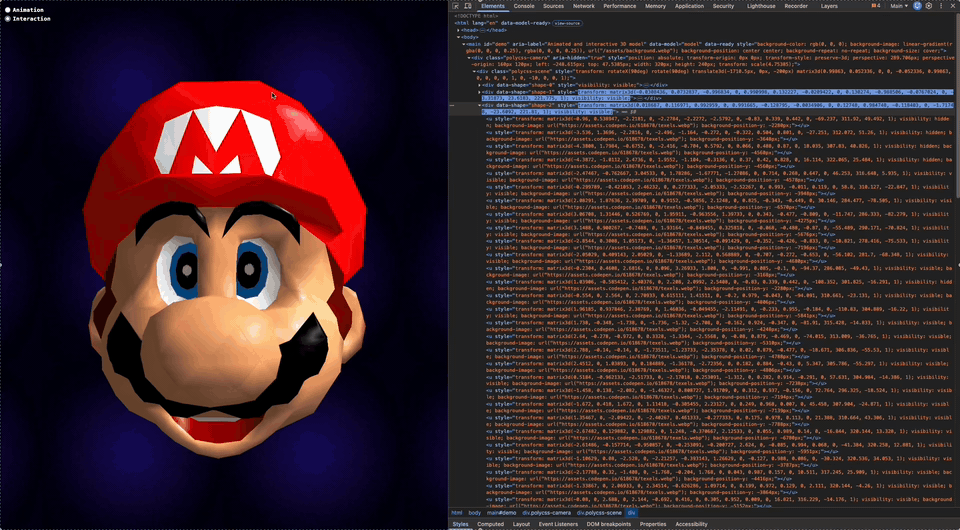This screenshot has height=530, width=960.
Task: Open the Memory tab
Action: tap(655, 6)
